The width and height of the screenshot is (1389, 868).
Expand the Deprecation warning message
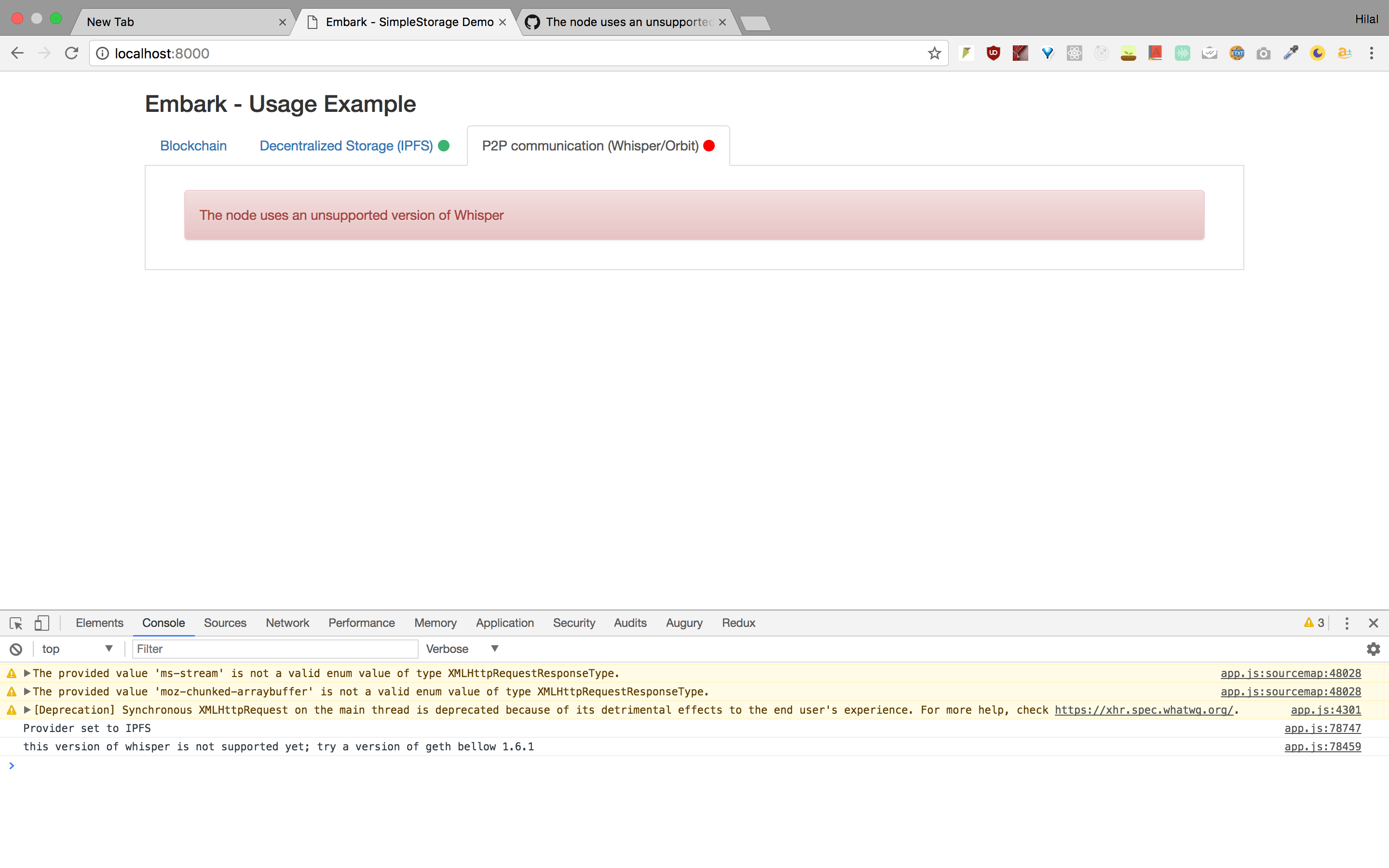[27, 709]
